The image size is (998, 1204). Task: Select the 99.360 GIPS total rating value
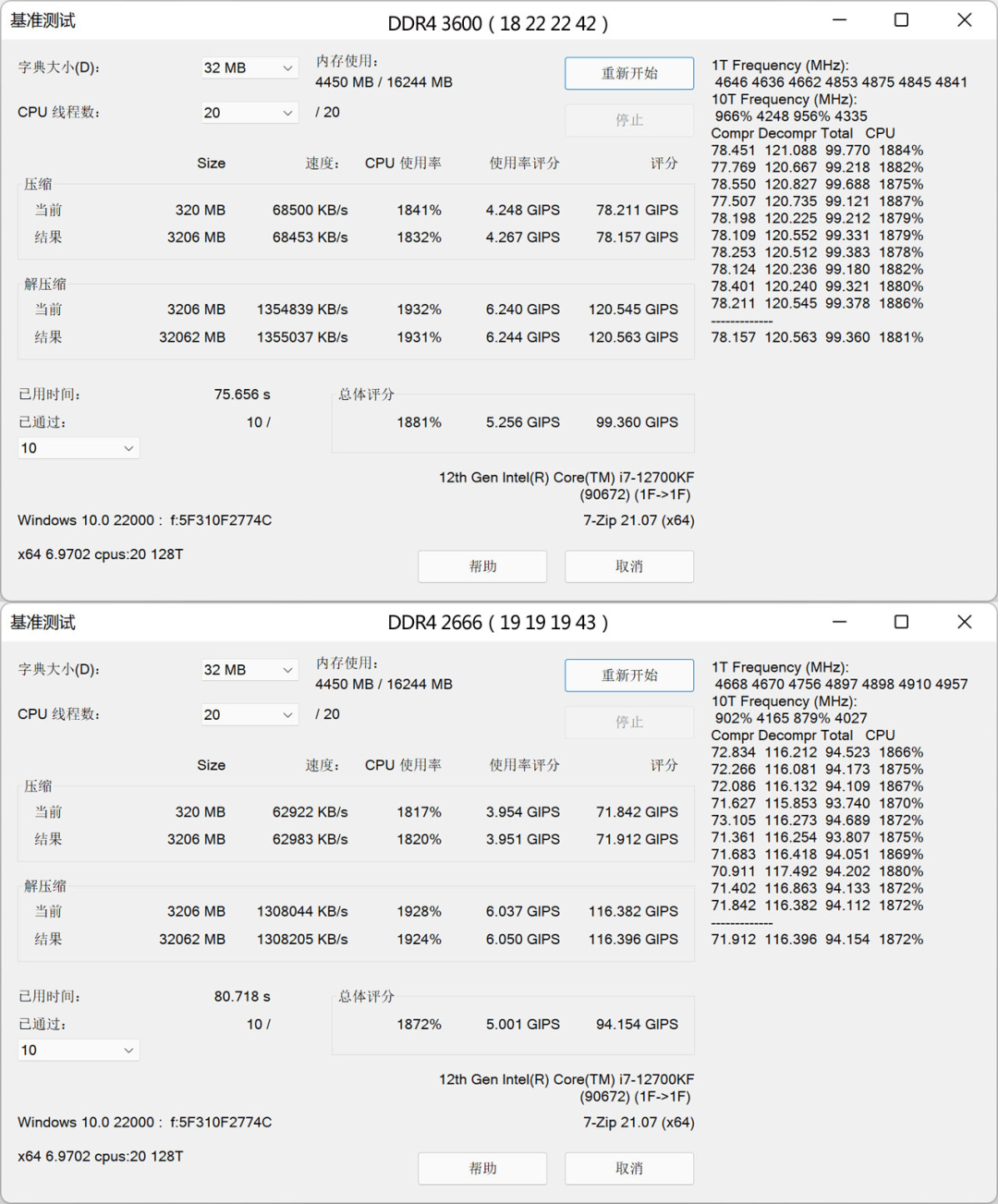tap(637, 422)
